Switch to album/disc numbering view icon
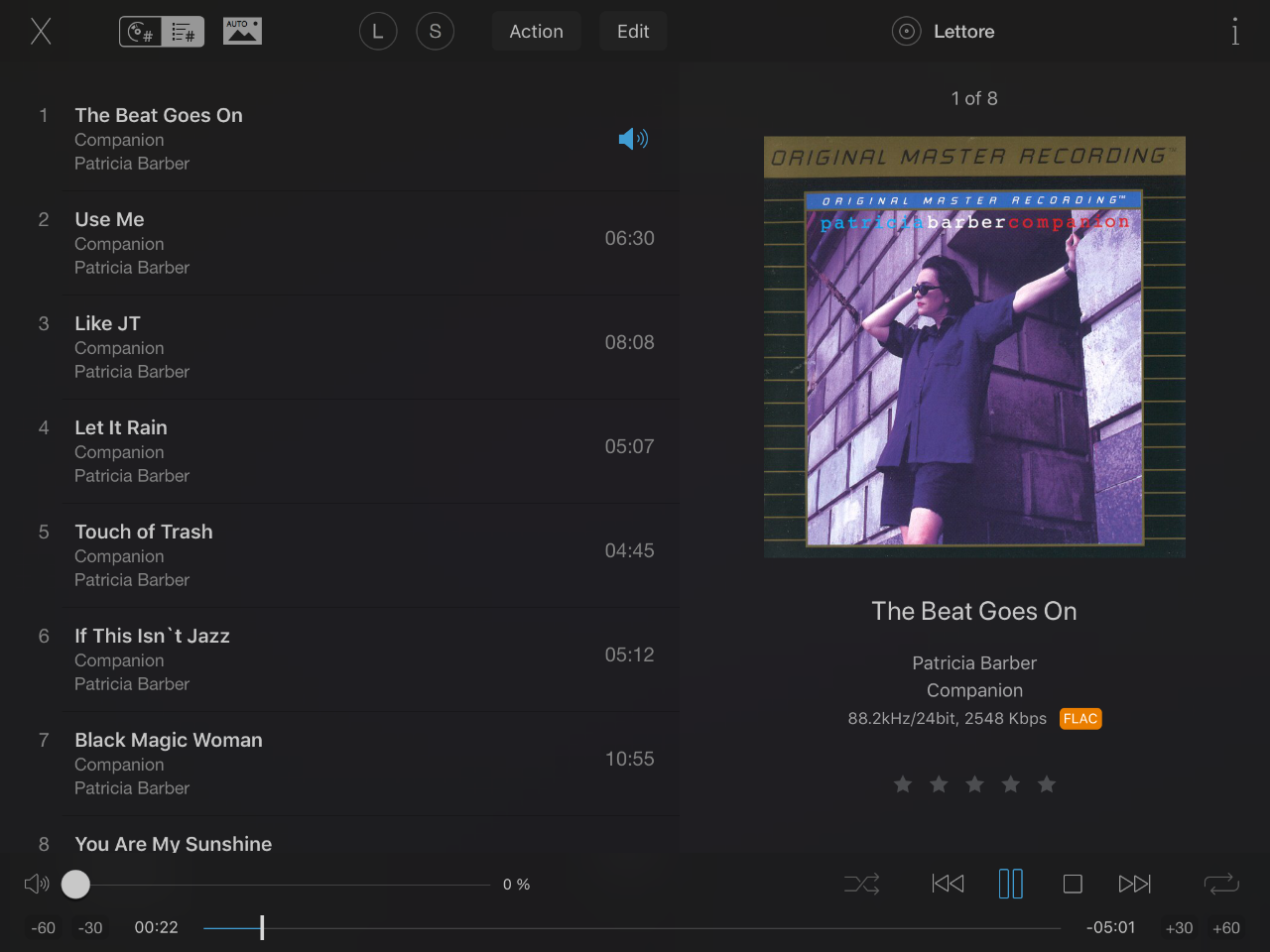 (x=141, y=32)
